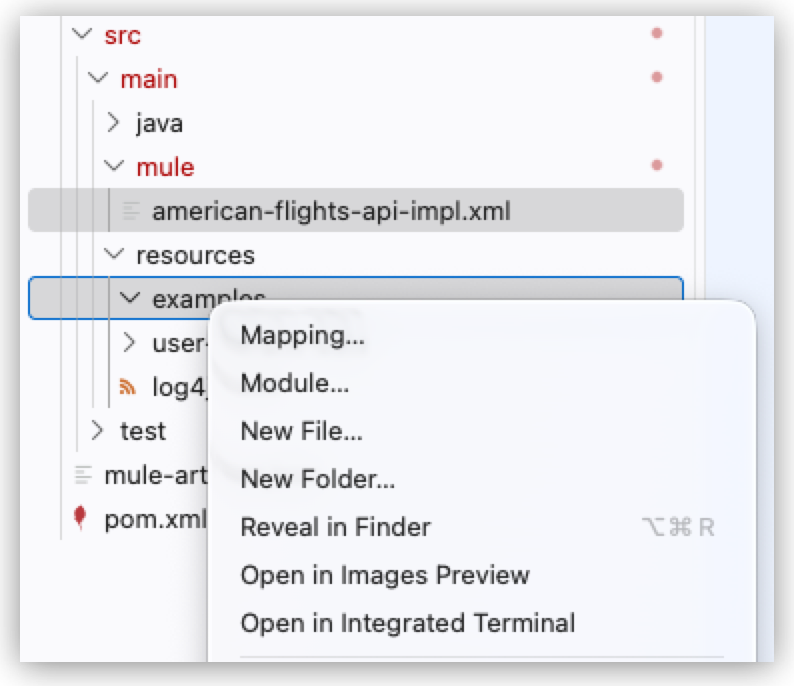Image resolution: width=794 pixels, height=686 pixels.
Task: Click the modified dot on the src row
Action: point(657,33)
